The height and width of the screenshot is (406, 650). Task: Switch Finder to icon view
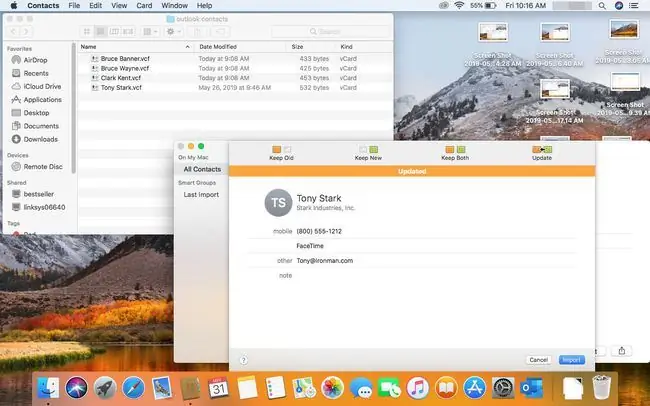tap(87, 32)
